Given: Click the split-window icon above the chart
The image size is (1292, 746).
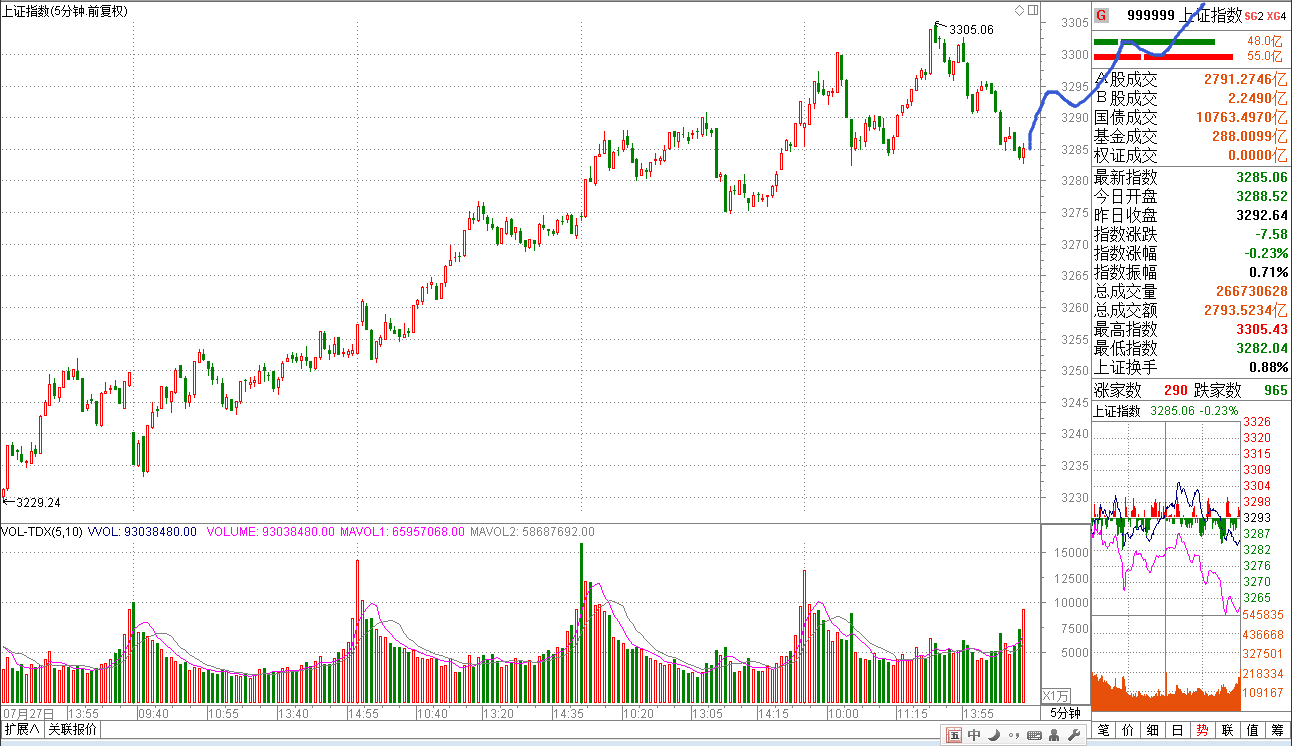Looking at the screenshot, I should coord(1031,10).
